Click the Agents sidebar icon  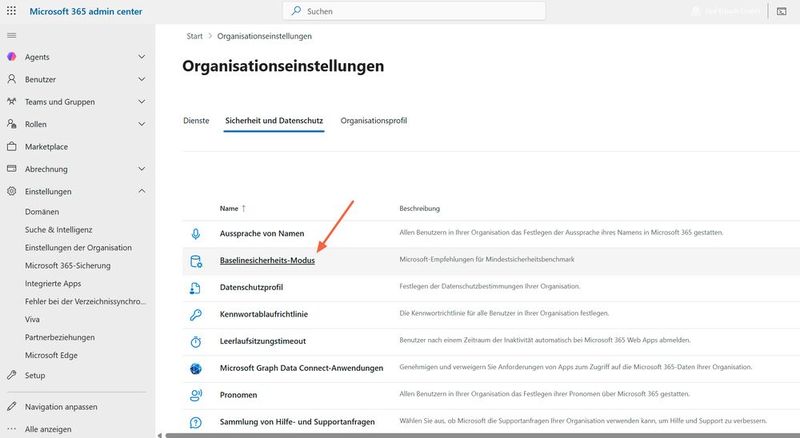coord(11,57)
